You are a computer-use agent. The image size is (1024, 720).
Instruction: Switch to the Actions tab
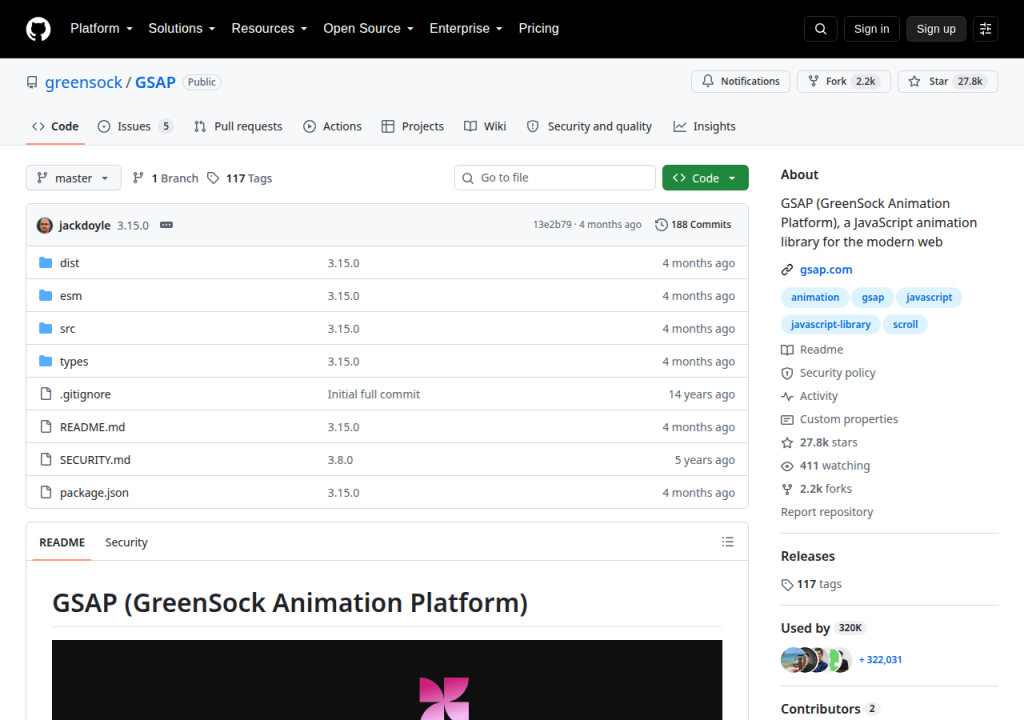(x=332, y=126)
